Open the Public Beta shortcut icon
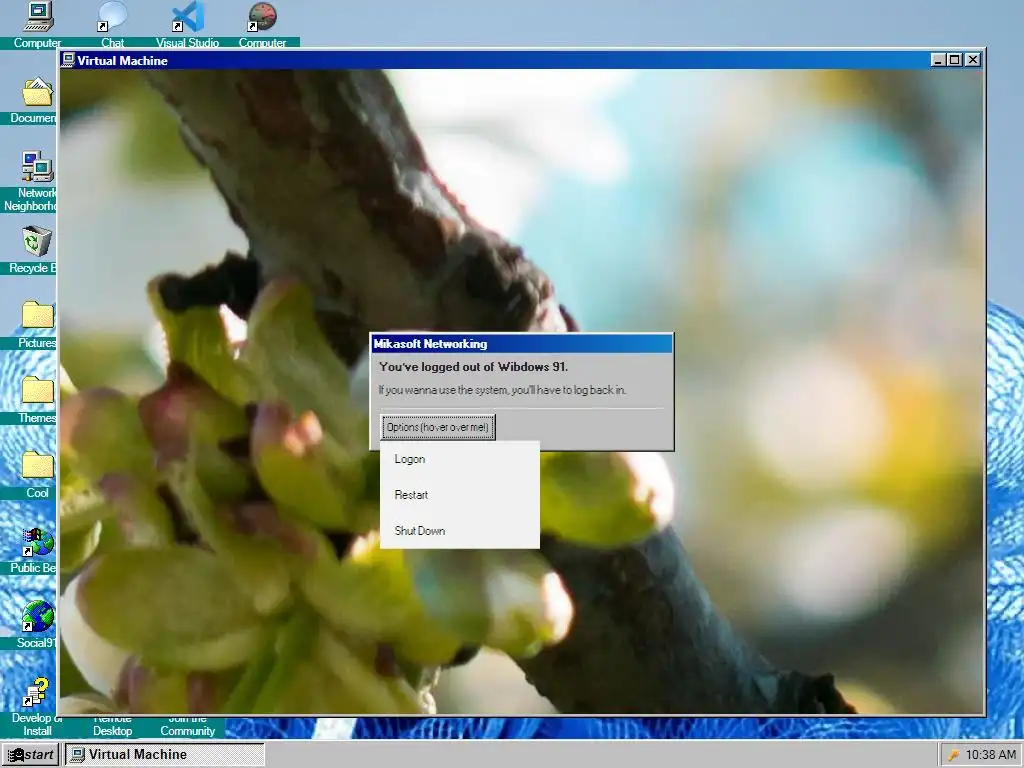This screenshot has height=768, width=1024. click(37, 542)
